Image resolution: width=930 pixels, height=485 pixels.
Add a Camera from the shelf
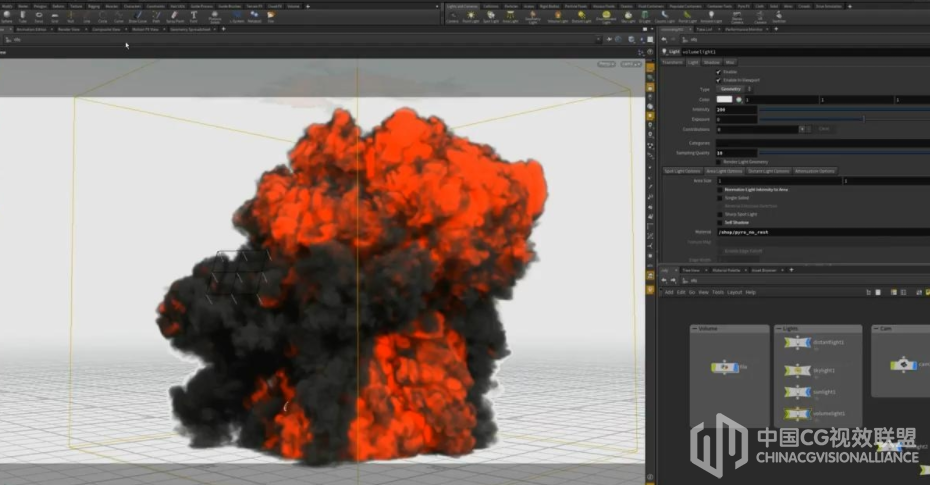(453, 17)
